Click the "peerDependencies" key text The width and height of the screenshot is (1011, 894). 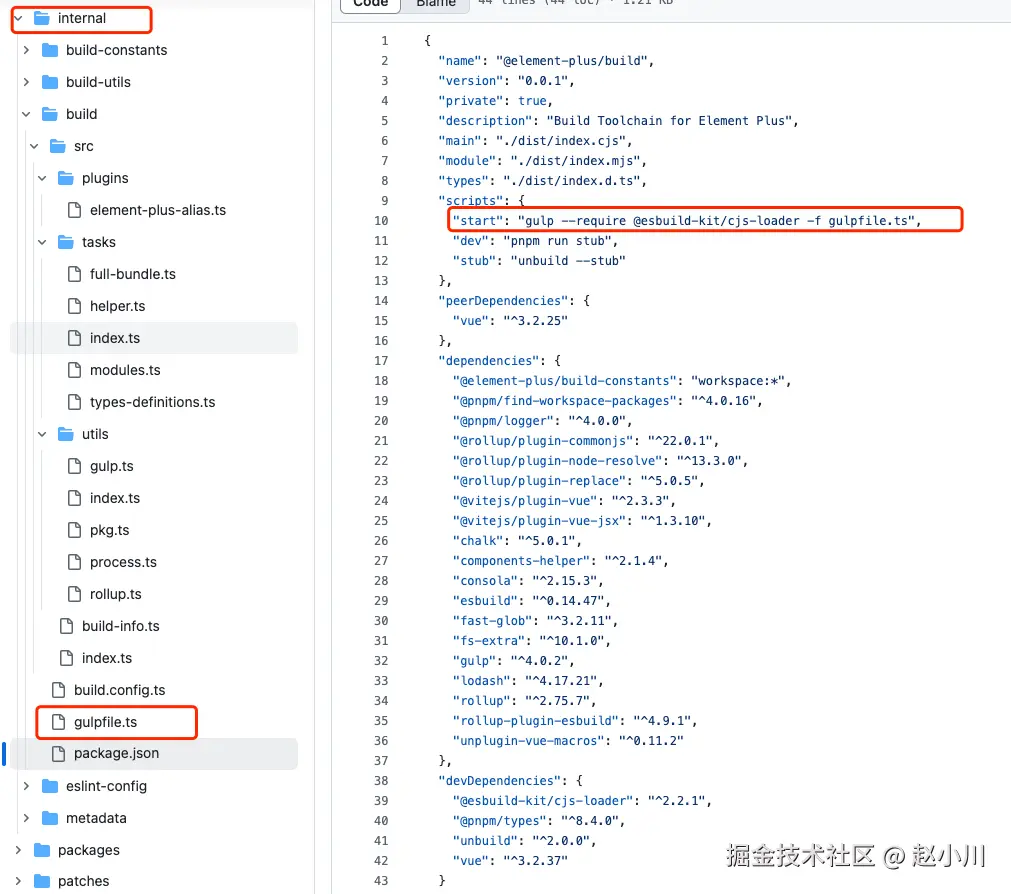point(503,300)
